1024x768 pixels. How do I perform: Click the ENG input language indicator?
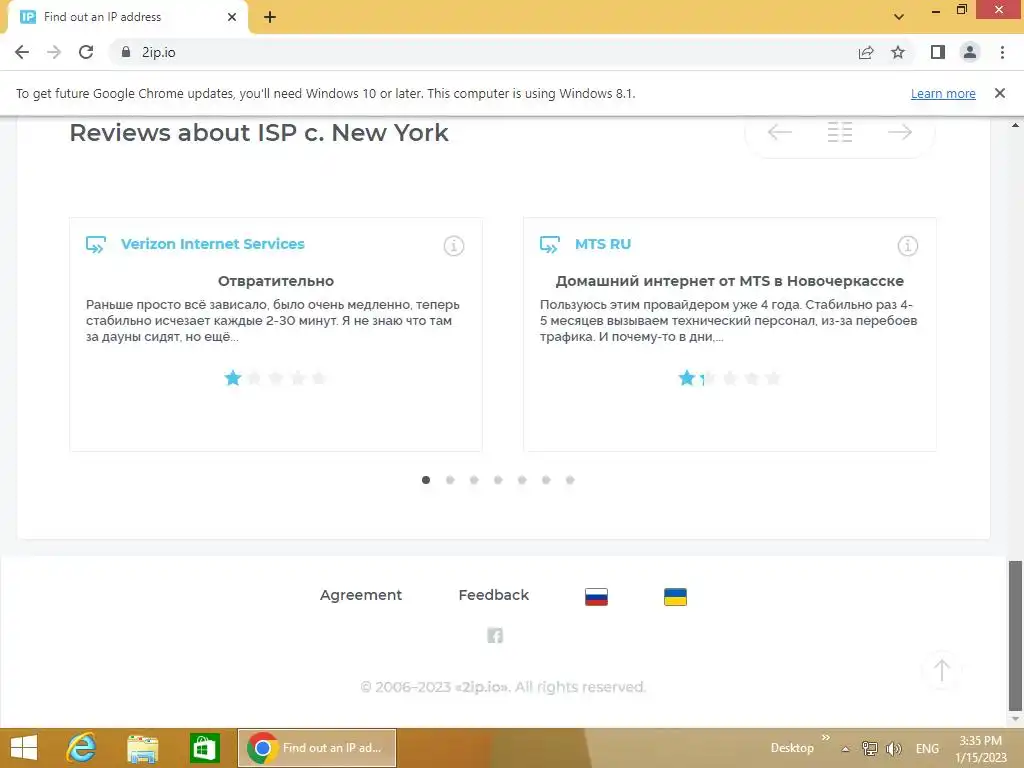point(927,748)
